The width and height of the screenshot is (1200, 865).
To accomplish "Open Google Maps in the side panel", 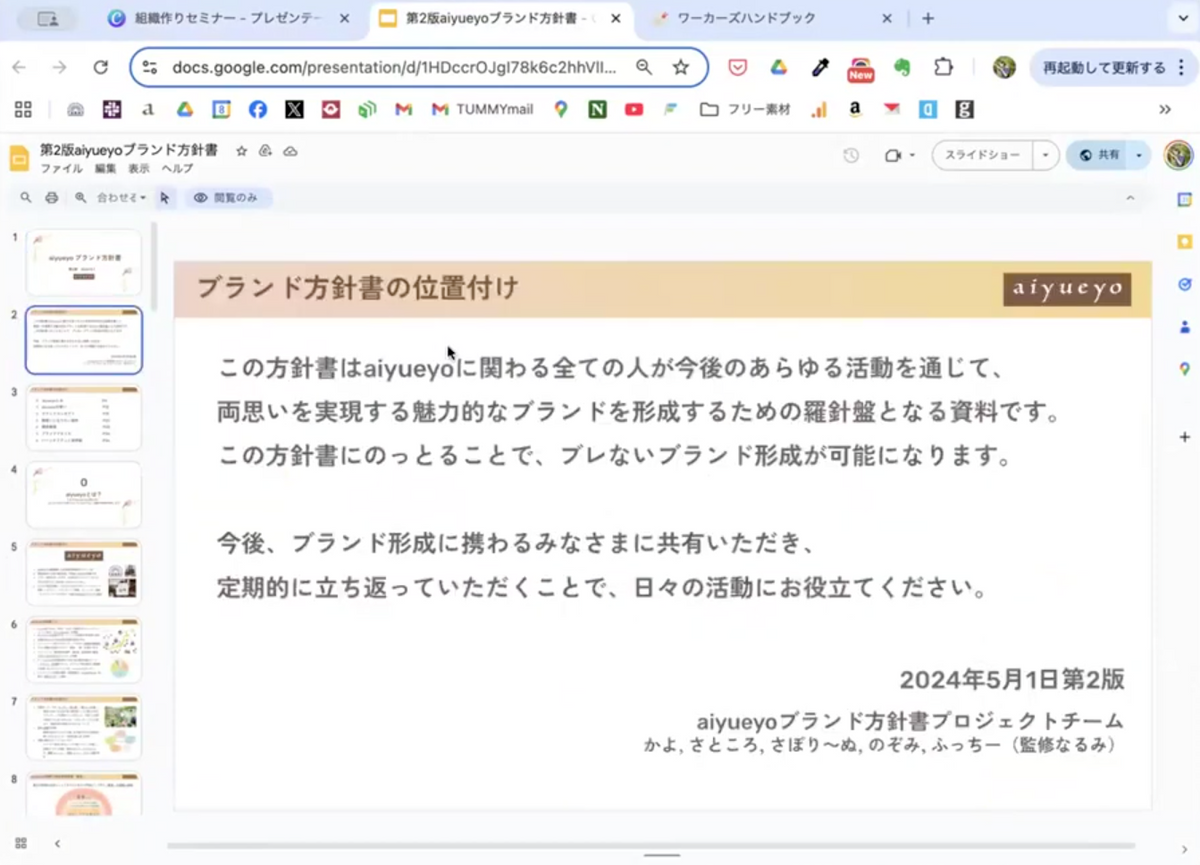I will [1184, 369].
